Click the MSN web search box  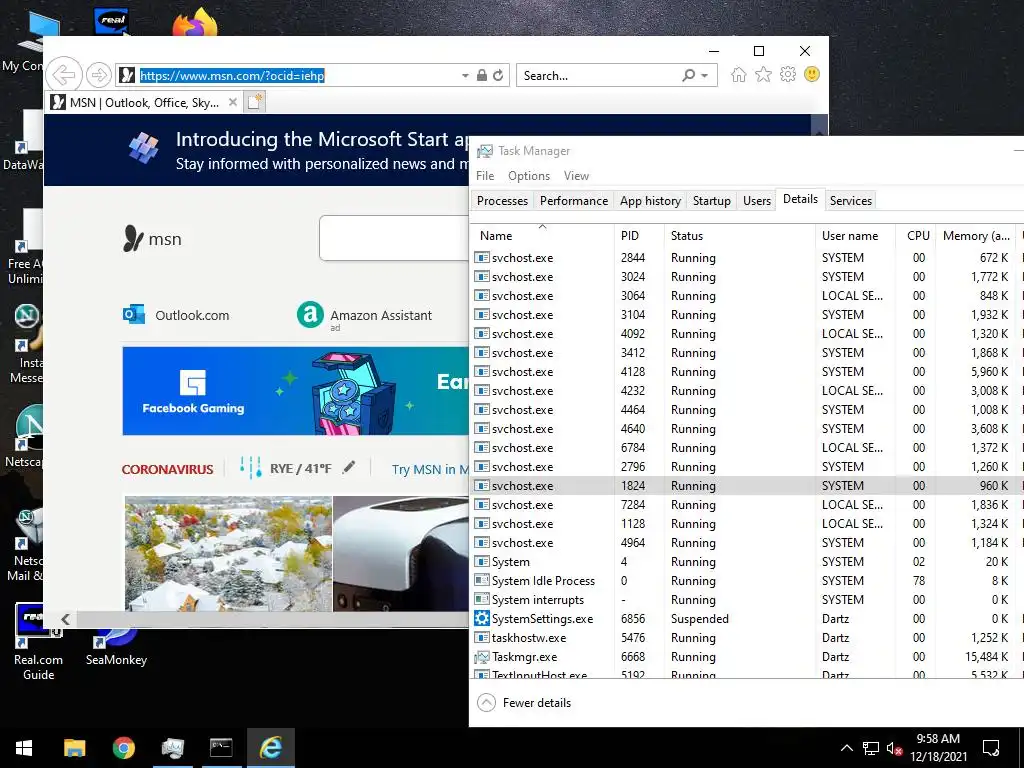pos(394,238)
